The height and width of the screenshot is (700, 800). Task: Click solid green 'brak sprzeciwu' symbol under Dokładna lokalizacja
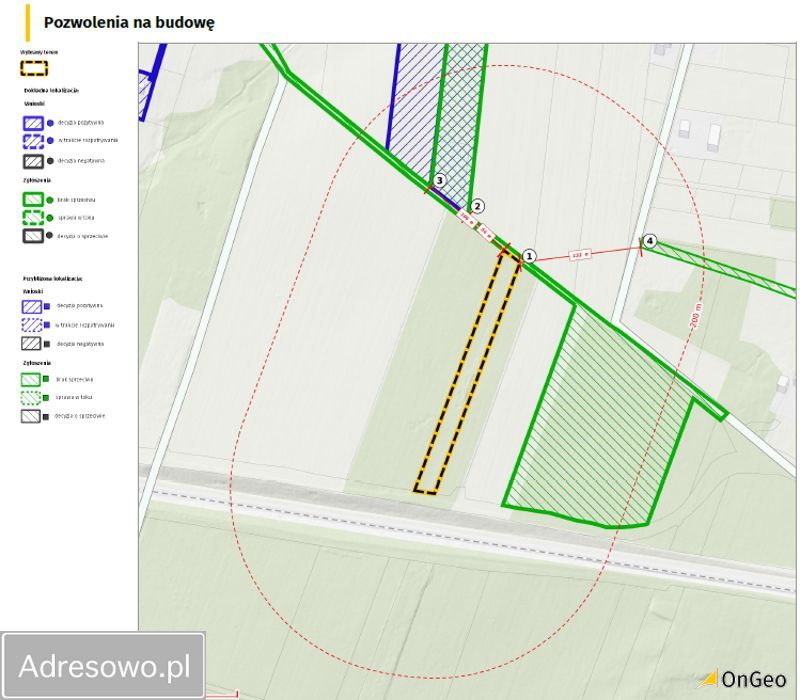[33, 199]
